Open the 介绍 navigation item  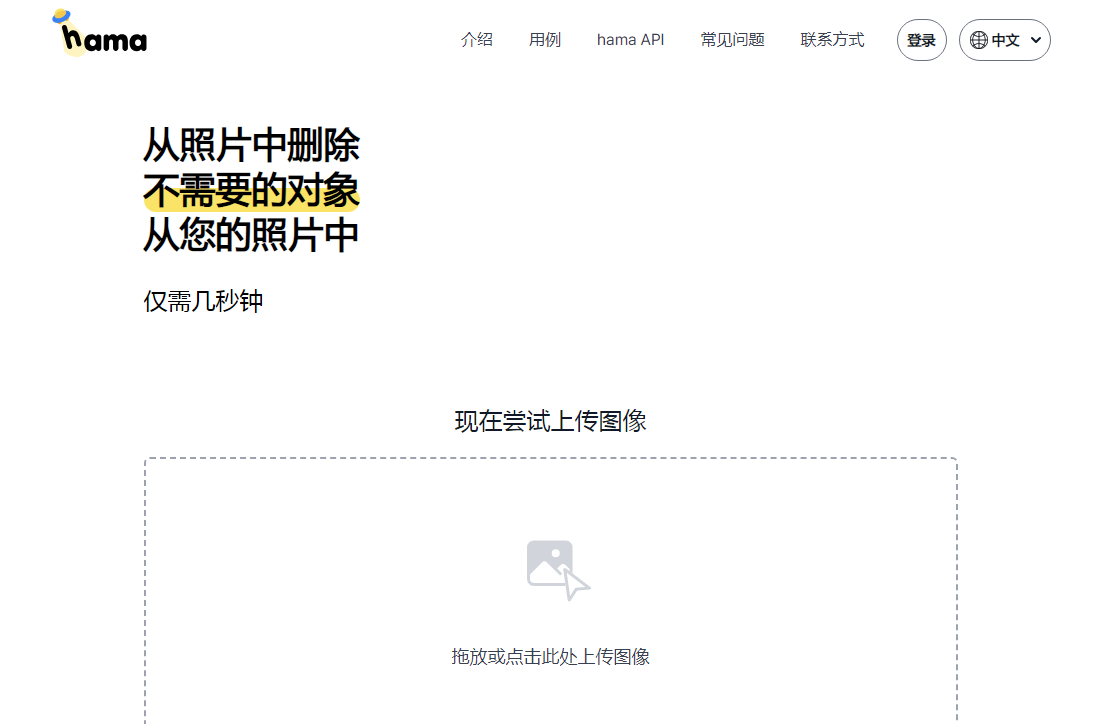pos(477,40)
